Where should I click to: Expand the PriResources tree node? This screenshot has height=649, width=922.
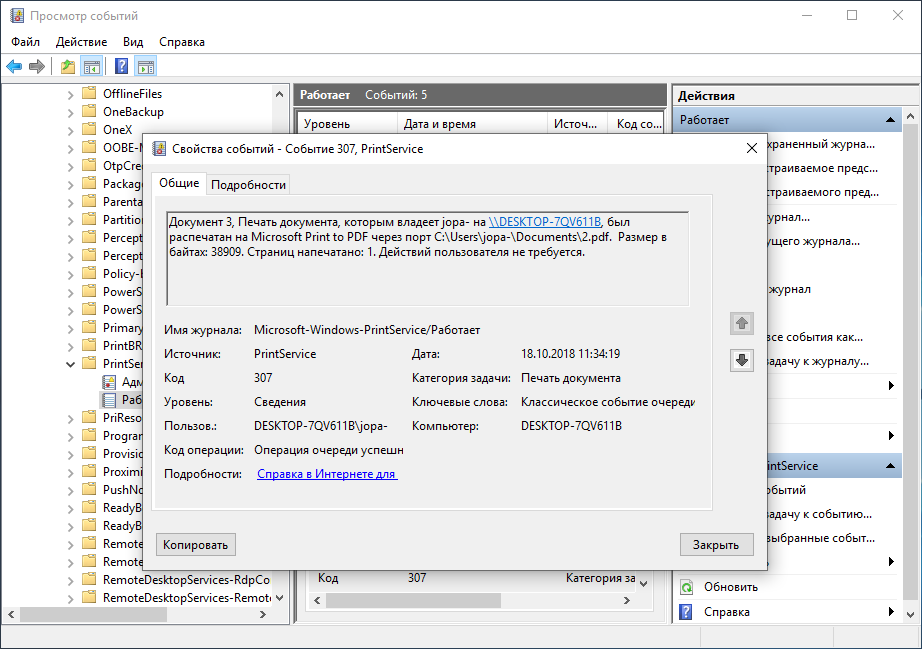[x=71, y=419]
